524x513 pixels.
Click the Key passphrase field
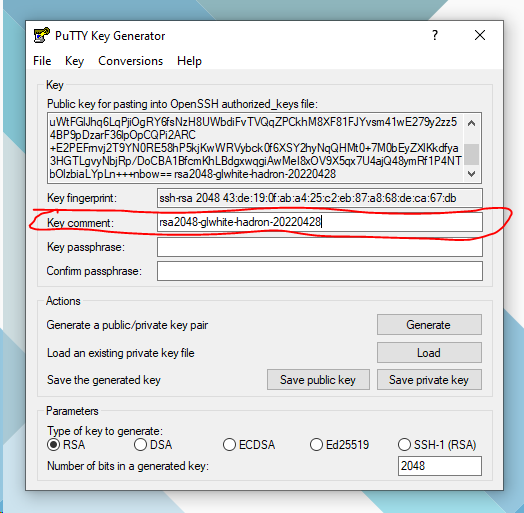[x=320, y=247]
